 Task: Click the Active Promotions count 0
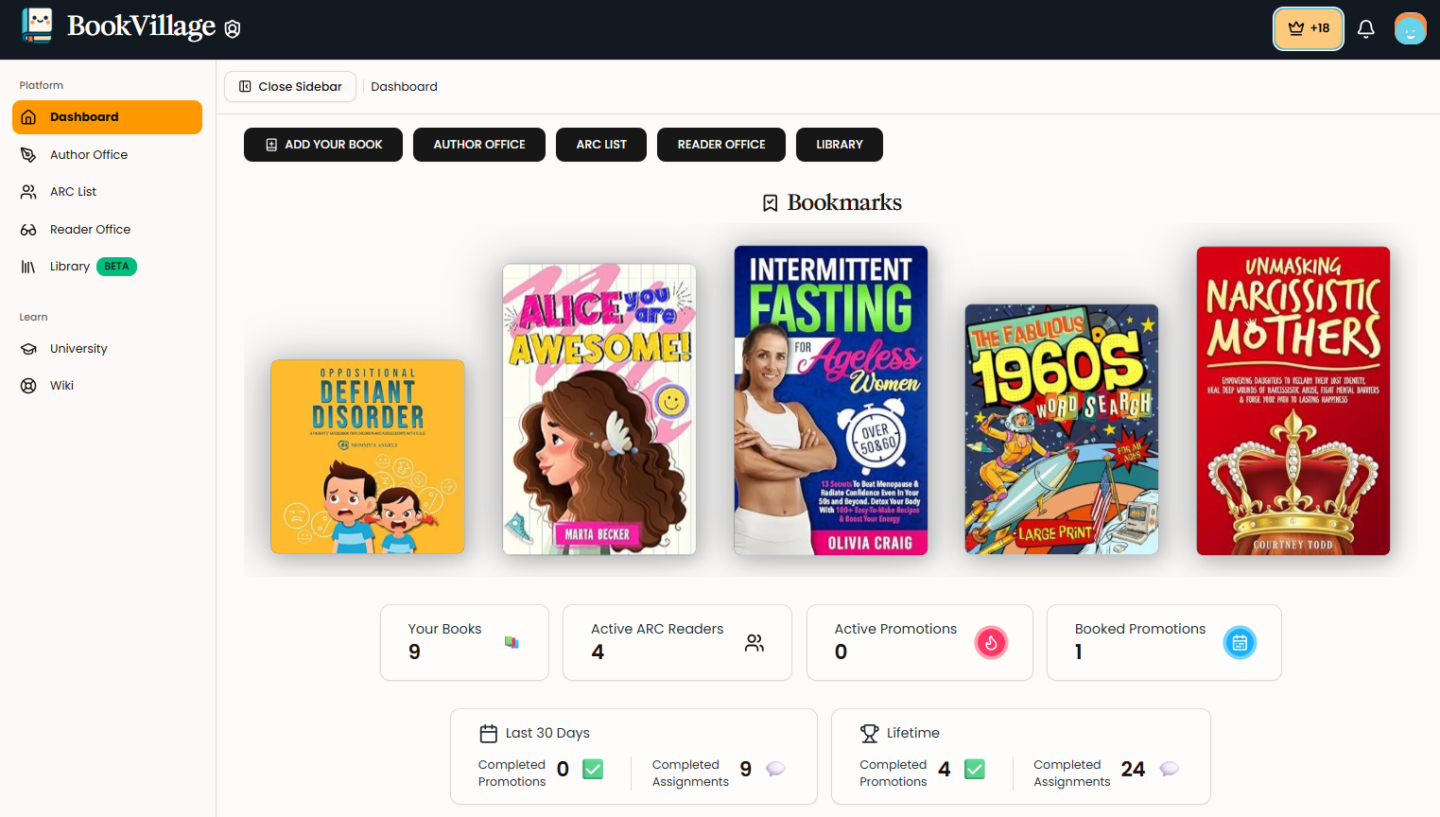click(x=841, y=652)
